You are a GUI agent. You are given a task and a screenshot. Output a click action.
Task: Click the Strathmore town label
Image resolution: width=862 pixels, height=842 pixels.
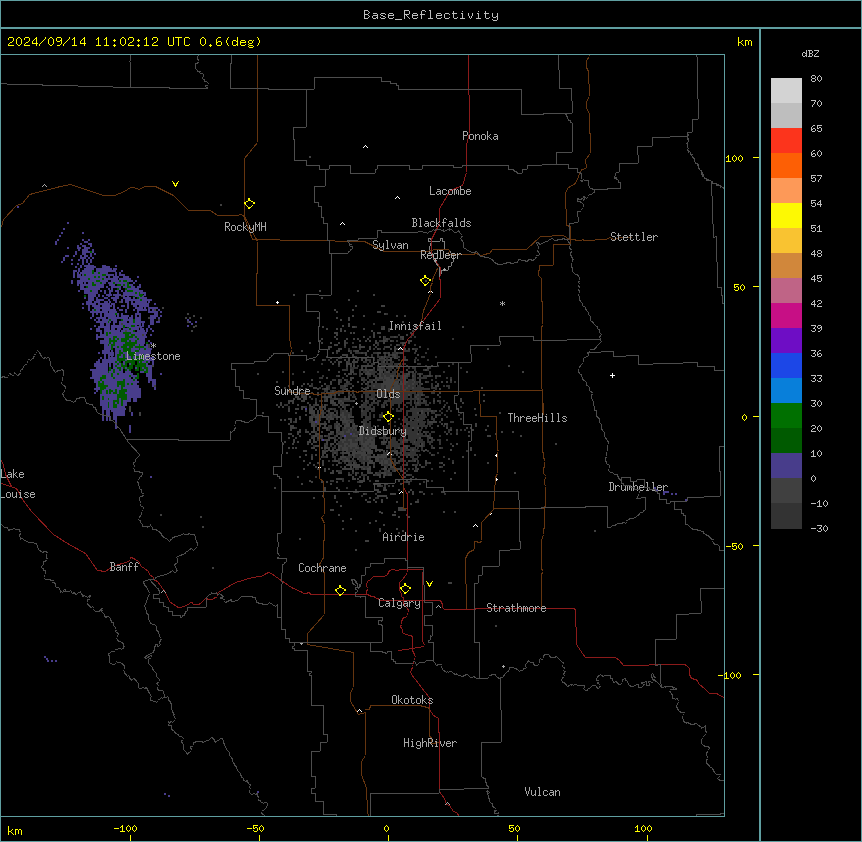click(516, 608)
